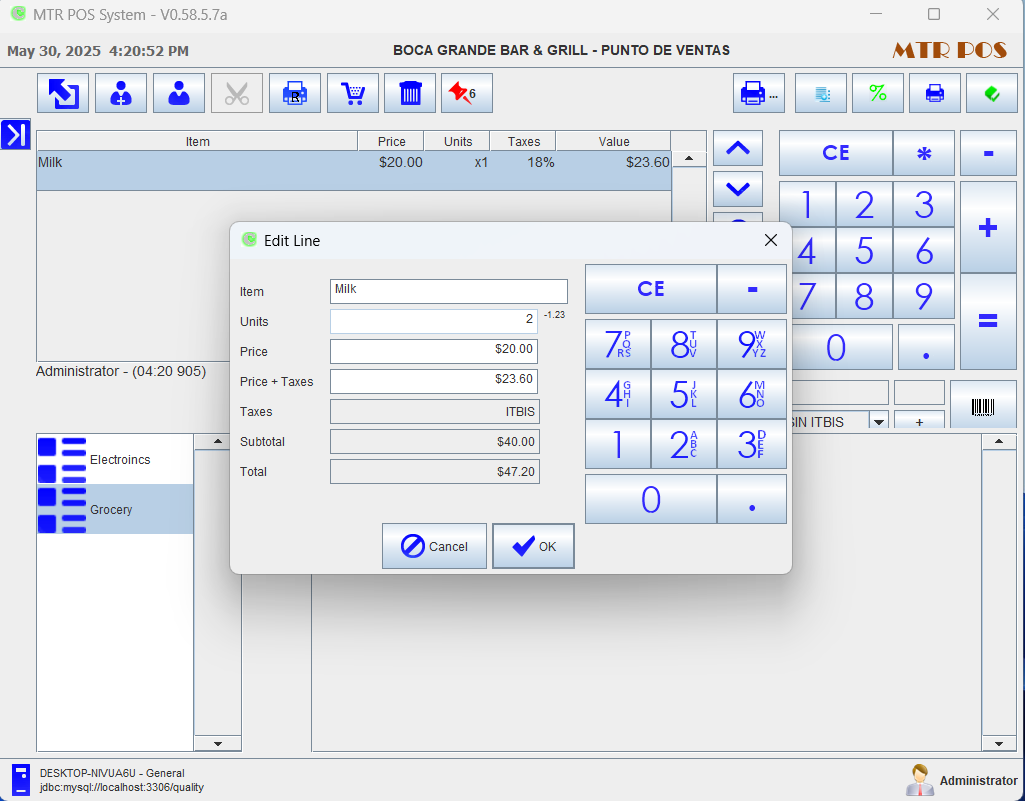Click the equals key on the main keypad
The image size is (1025, 801).
pos(988,321)
